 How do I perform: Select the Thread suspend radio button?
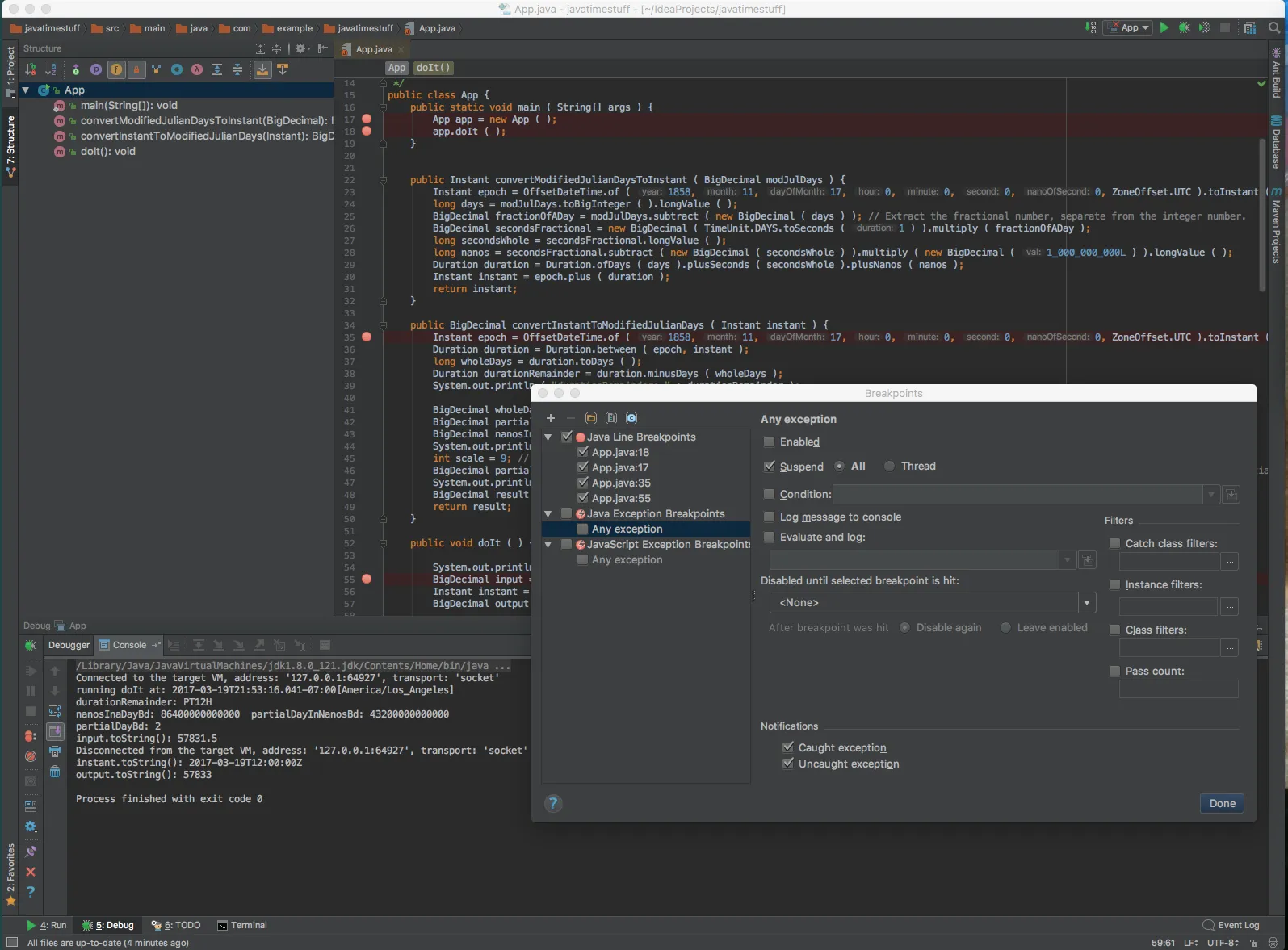coord(889,466)
